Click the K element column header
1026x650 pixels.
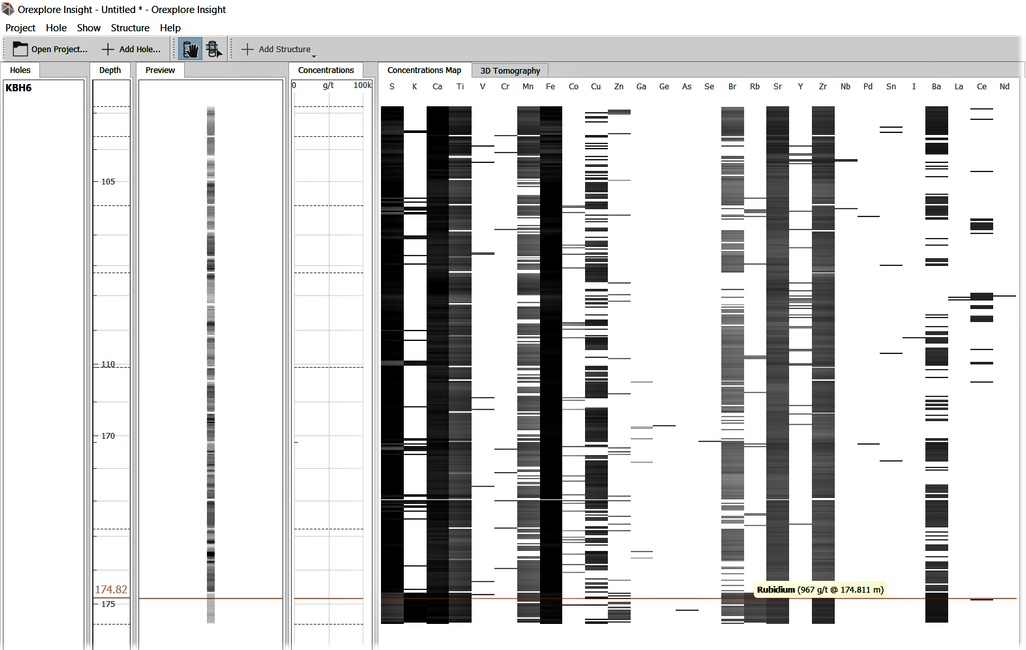pos(415,86)
